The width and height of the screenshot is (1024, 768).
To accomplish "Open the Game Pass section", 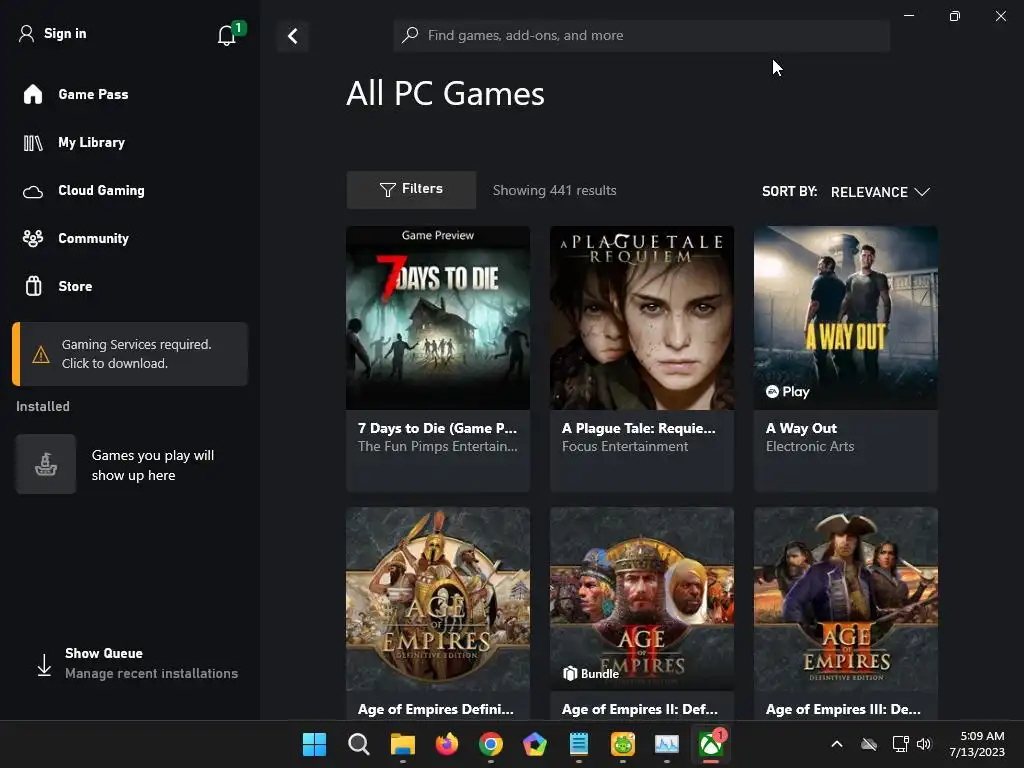I will click(93, 94).
